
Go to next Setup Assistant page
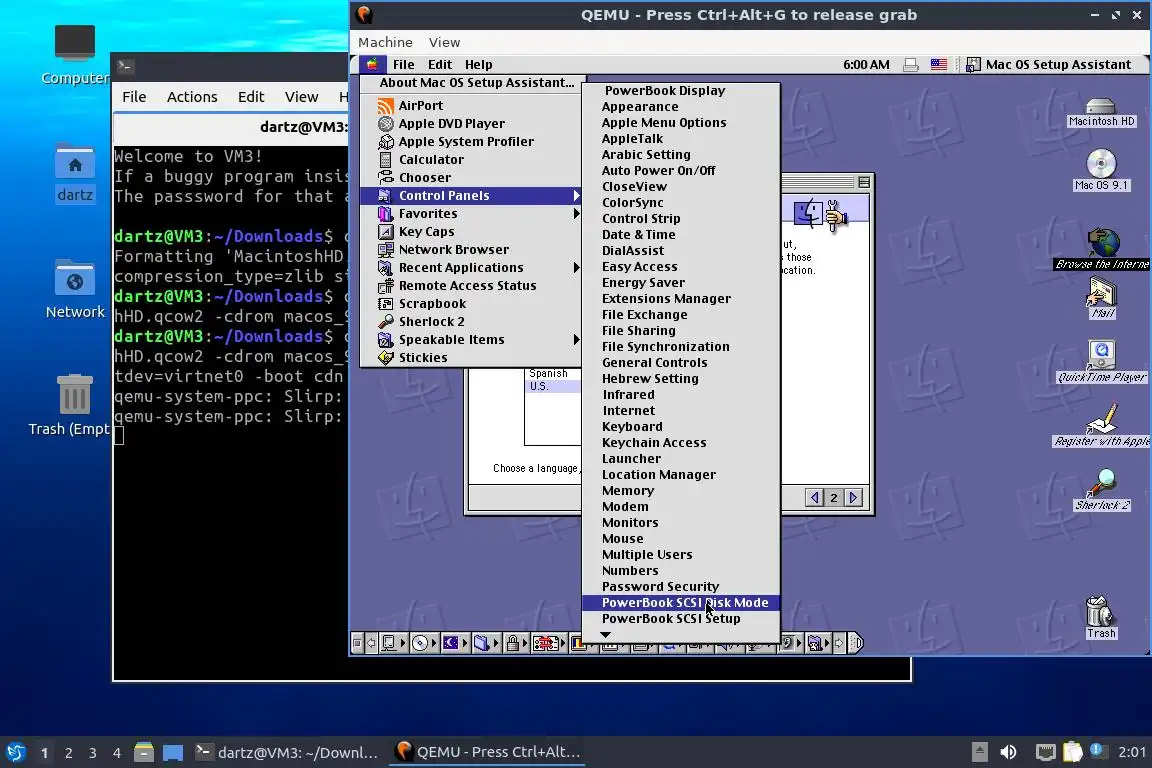[853, 498]
